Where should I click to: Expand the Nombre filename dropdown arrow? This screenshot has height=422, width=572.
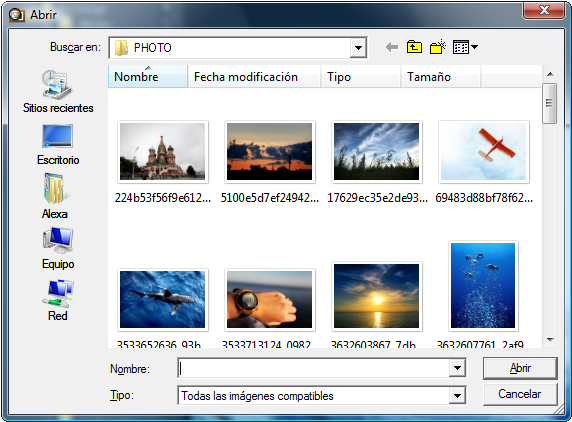pos(457,368)
